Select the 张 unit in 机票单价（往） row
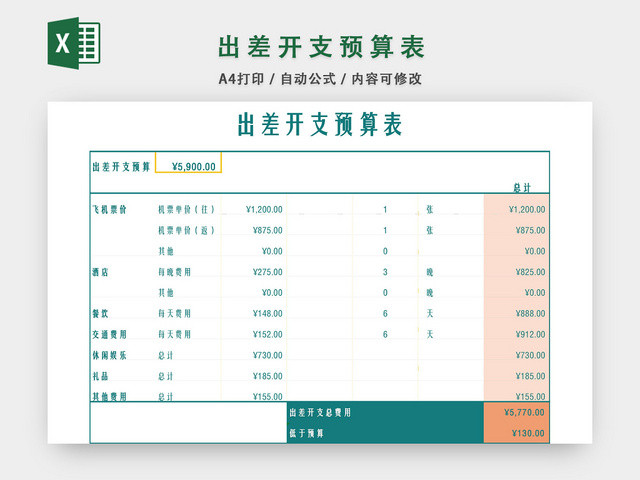 430,209
